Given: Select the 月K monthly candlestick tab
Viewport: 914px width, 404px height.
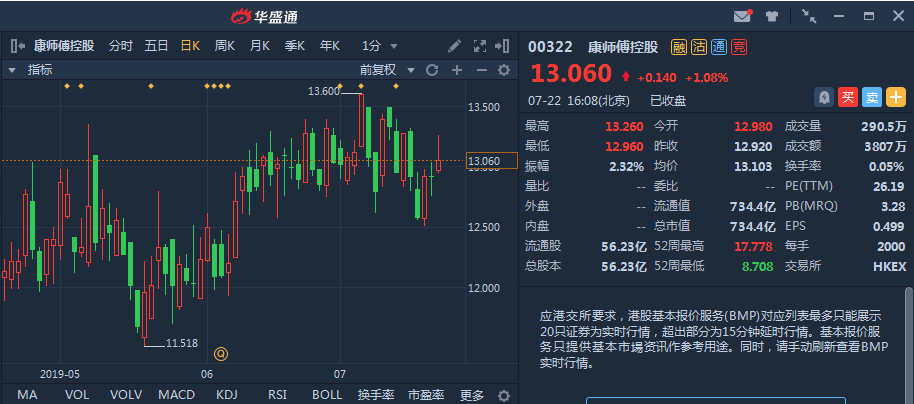Looking at the screenshot, I should tap(259, 46).
